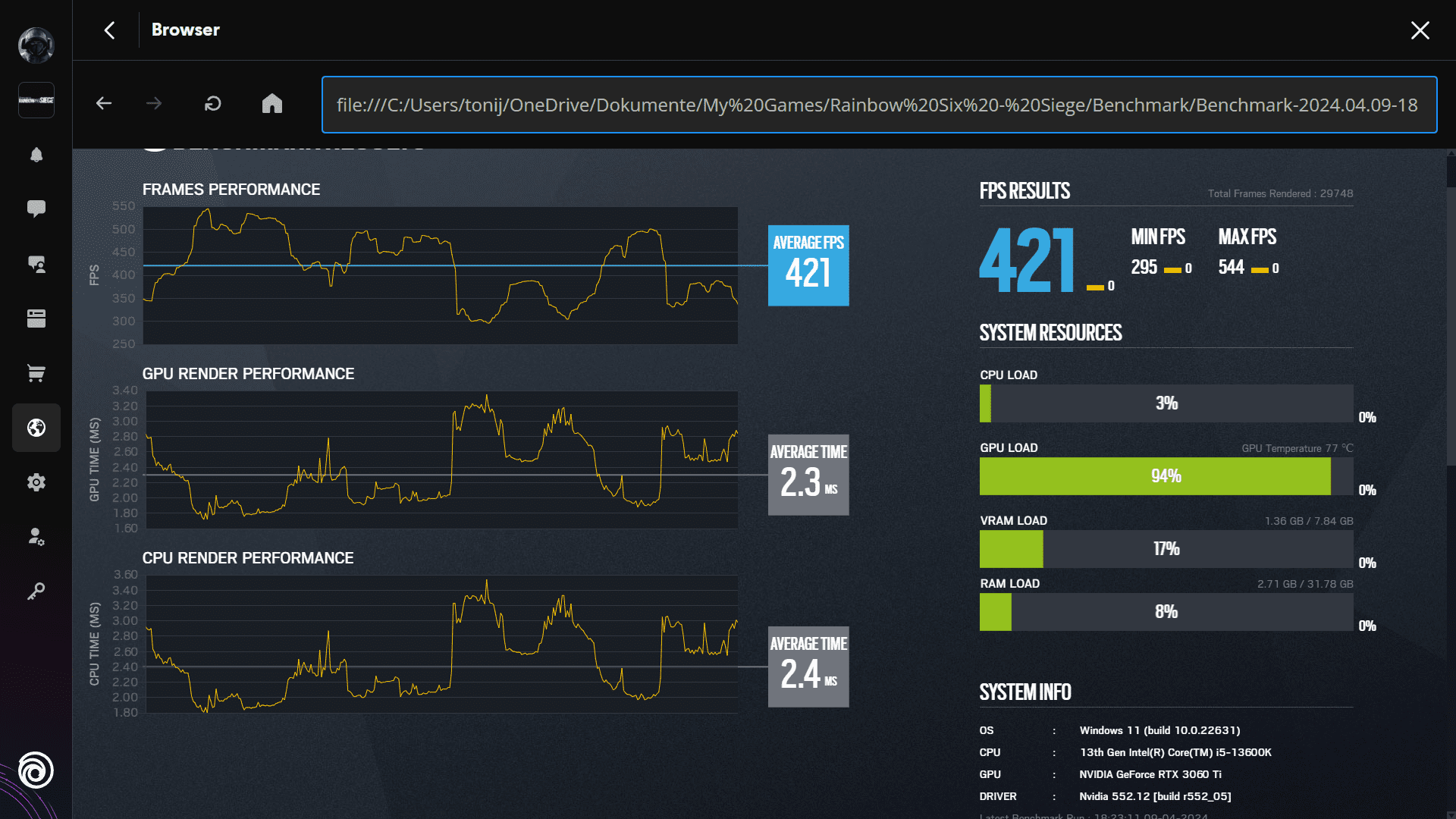Click the FPS RESULTS heading
Image resolution: width=1456 pixels, height=819 pixels.
click(x=1025, y=191)
